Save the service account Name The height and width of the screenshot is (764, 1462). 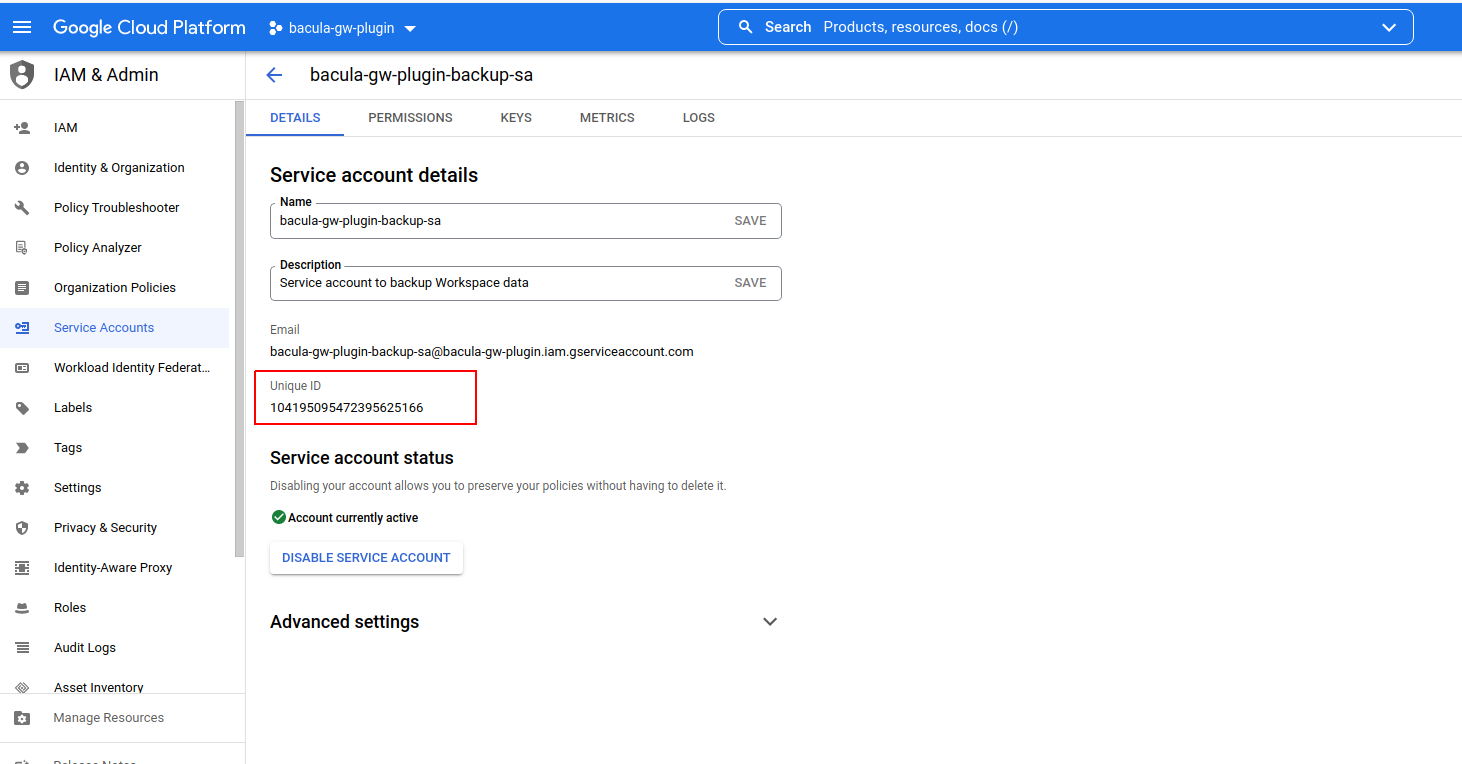pyautogui.click(x=750, y=221)
